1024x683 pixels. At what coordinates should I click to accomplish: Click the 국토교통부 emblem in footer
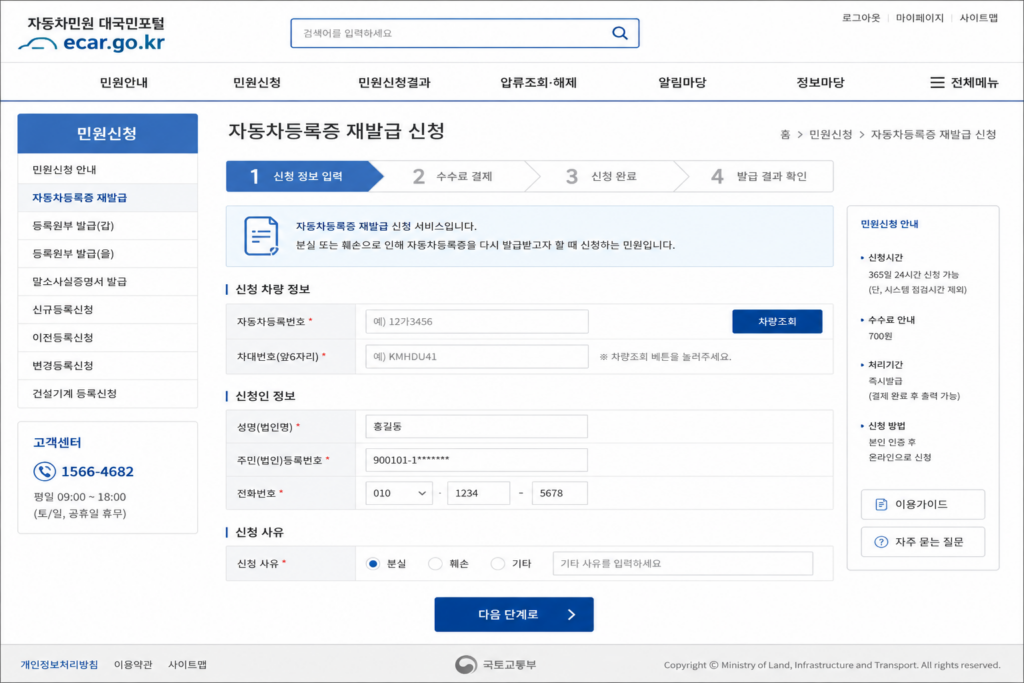[x=466, y=665]
